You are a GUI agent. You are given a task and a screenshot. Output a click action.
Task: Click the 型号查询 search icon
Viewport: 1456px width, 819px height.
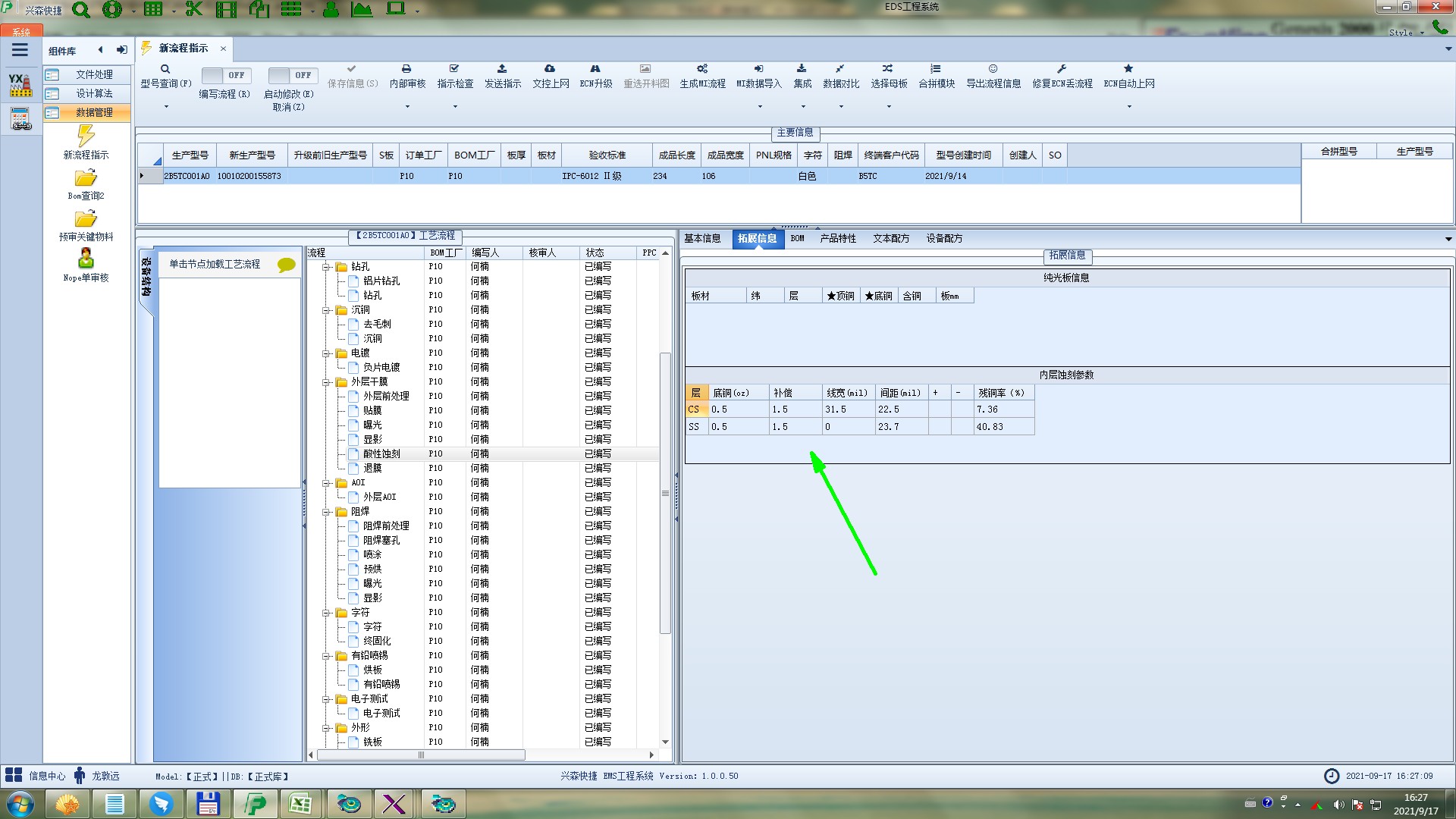pos(165,69)
